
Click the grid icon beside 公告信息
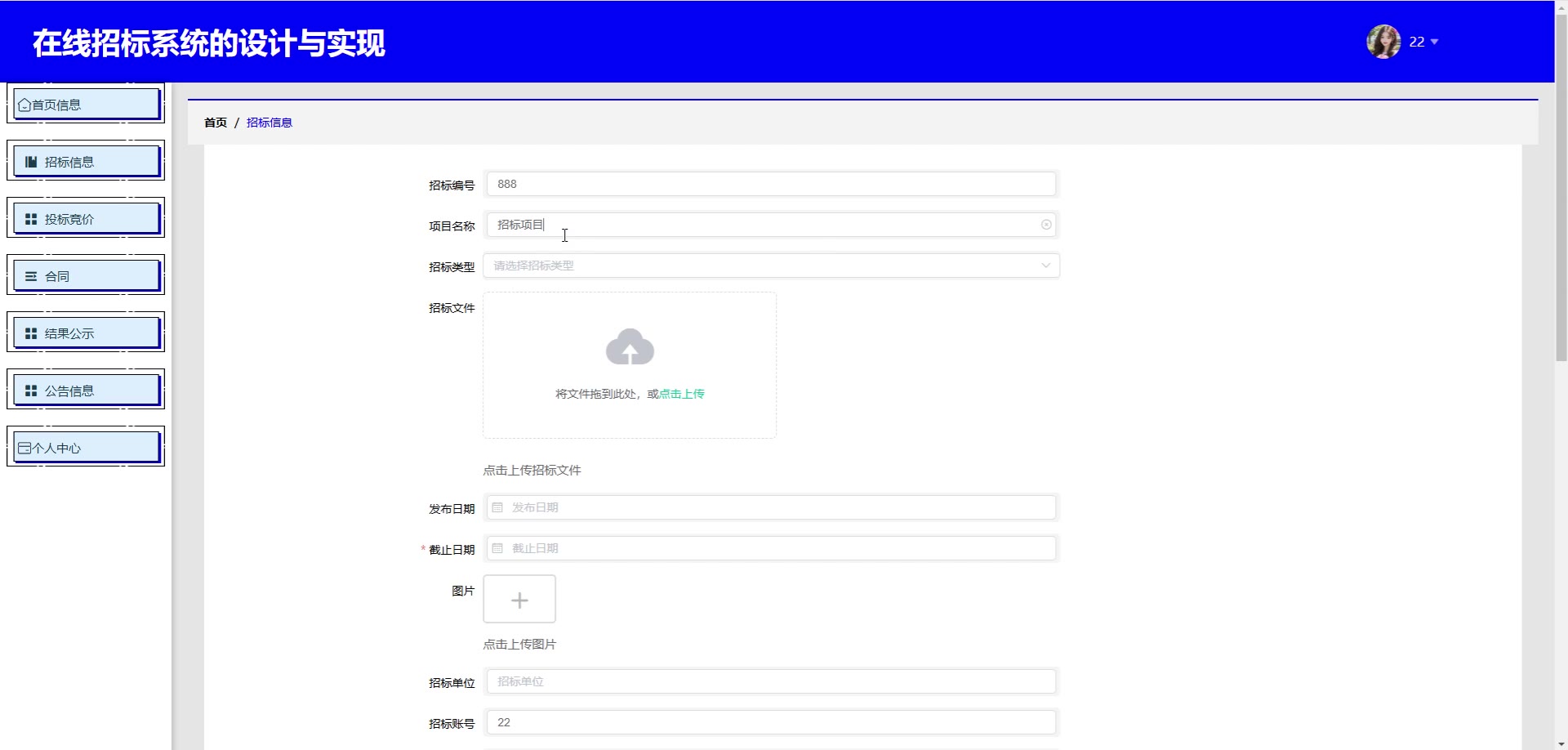31,391
